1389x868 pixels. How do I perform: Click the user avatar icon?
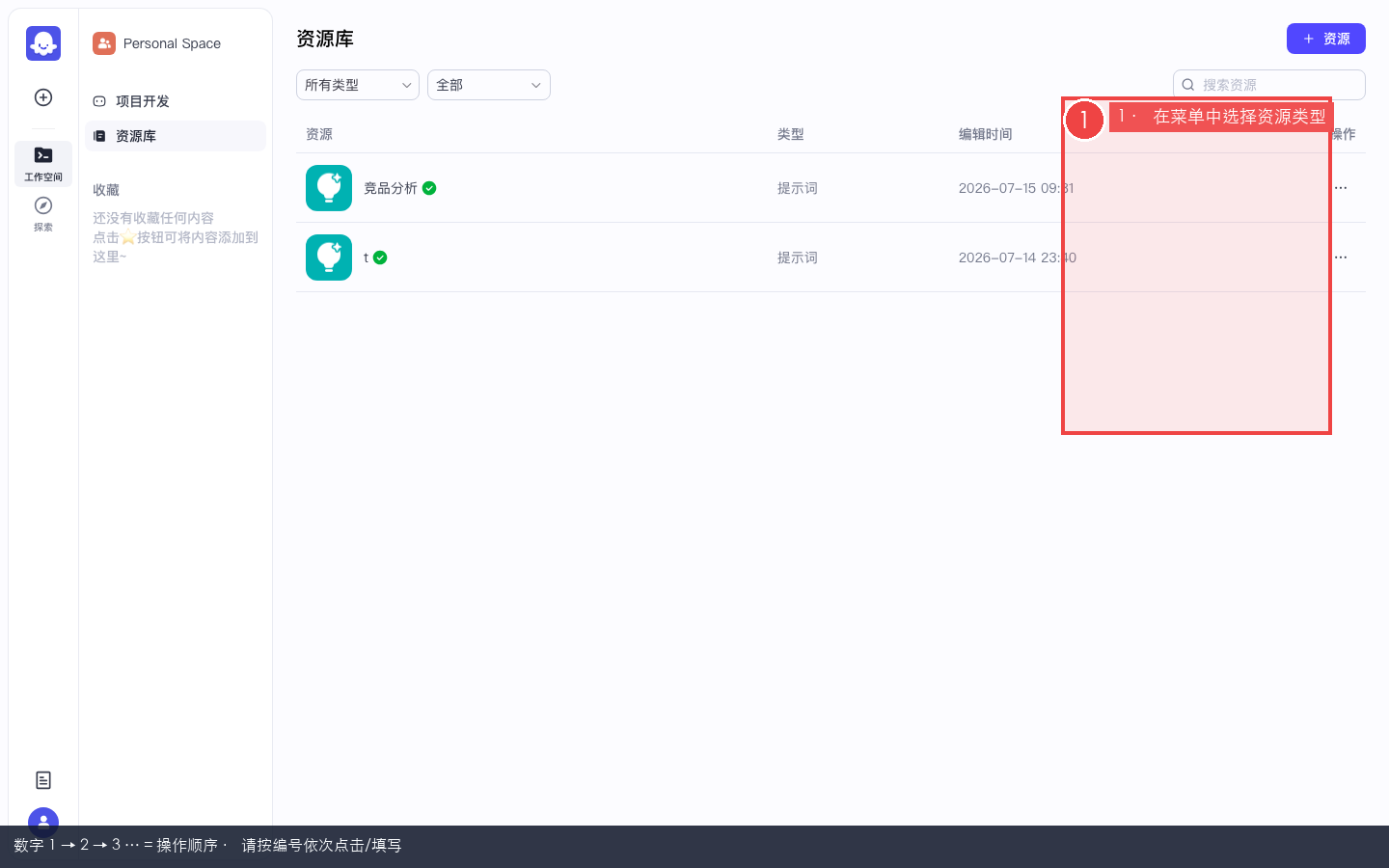[x=43, y=822]
